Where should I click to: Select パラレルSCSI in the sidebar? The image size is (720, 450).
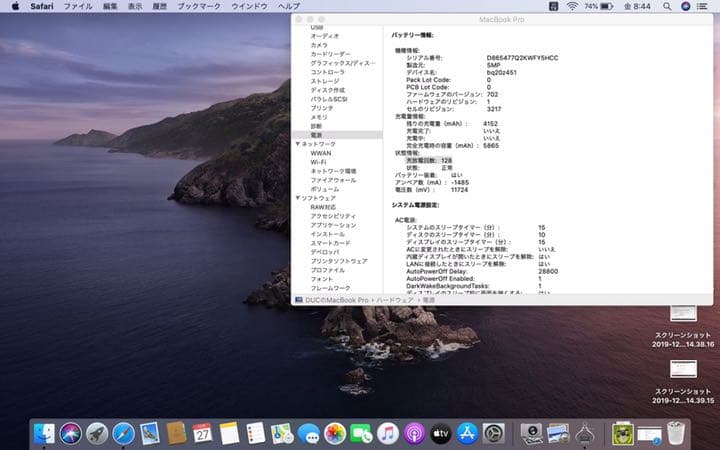click(x=329, y=99)
